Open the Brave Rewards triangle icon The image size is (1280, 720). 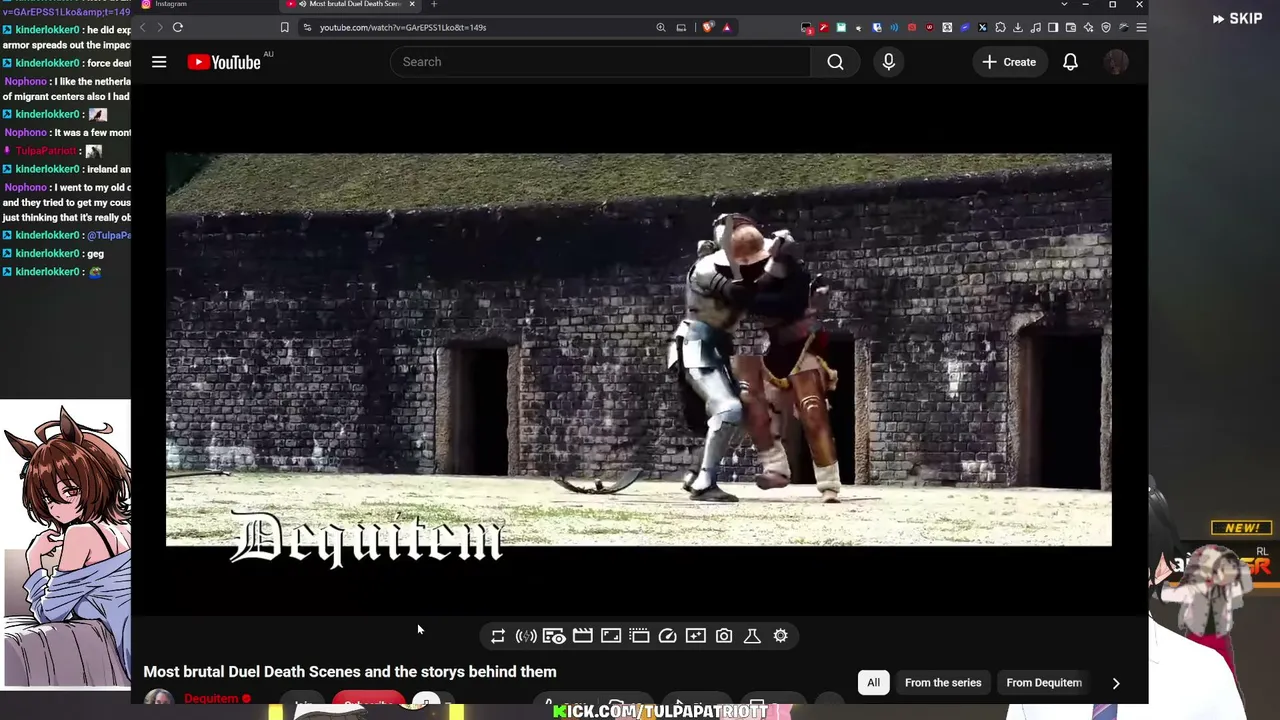tap(727, 27)
